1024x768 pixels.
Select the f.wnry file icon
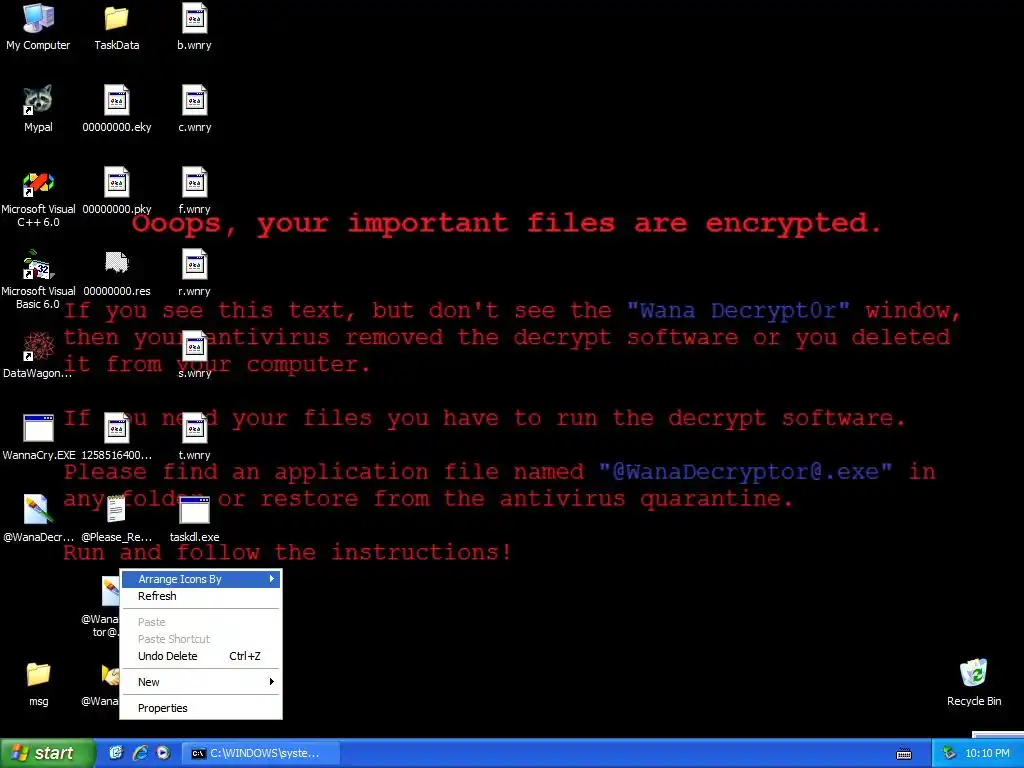194,191
